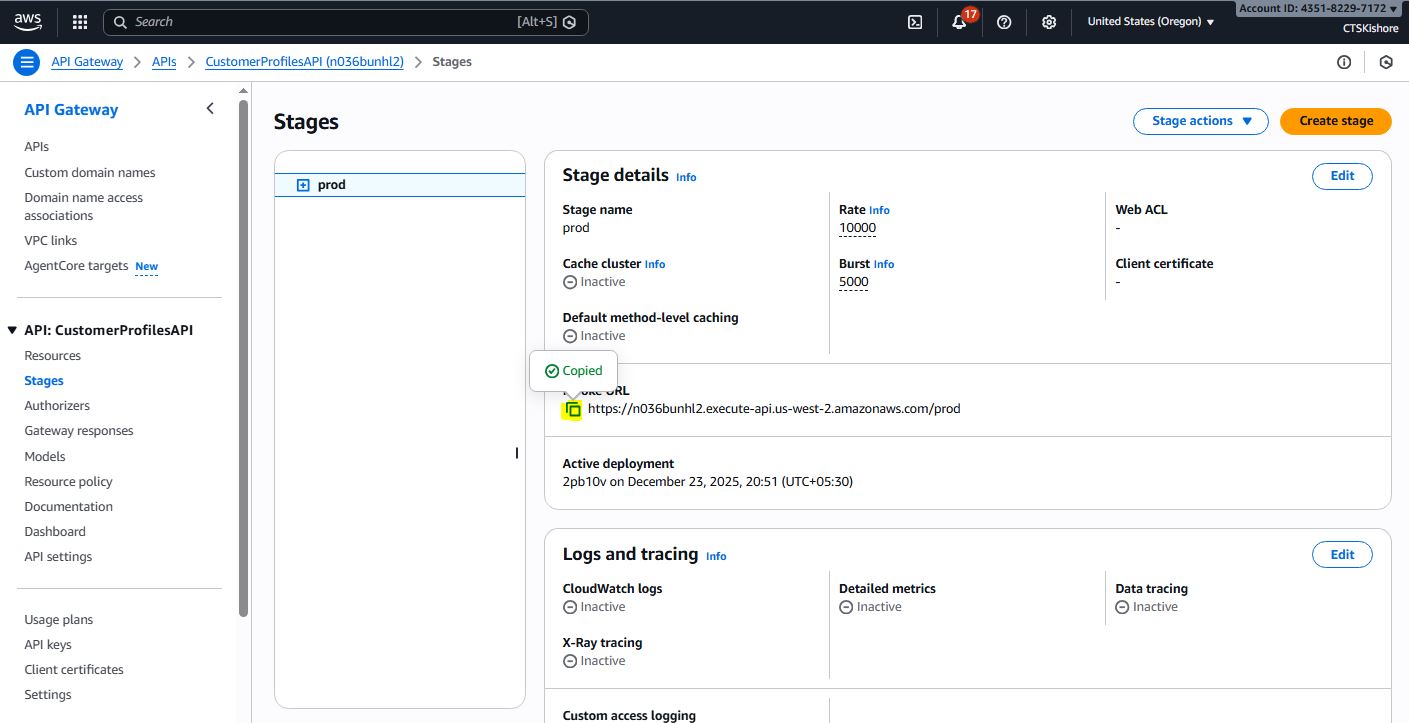The width and height of the screenshot is (1409, 723).
Task: Click the CustomerProfilesAPI breadcrumb link
Action: pyautogui.click(x=304, y=62)
